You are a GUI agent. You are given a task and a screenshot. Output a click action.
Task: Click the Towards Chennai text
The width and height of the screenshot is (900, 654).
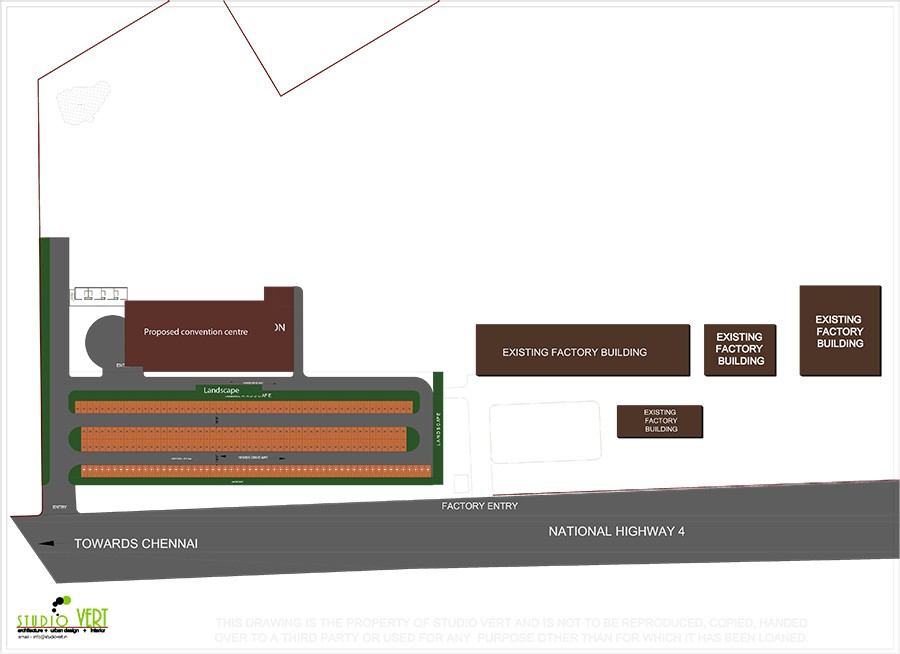(136, 543)
